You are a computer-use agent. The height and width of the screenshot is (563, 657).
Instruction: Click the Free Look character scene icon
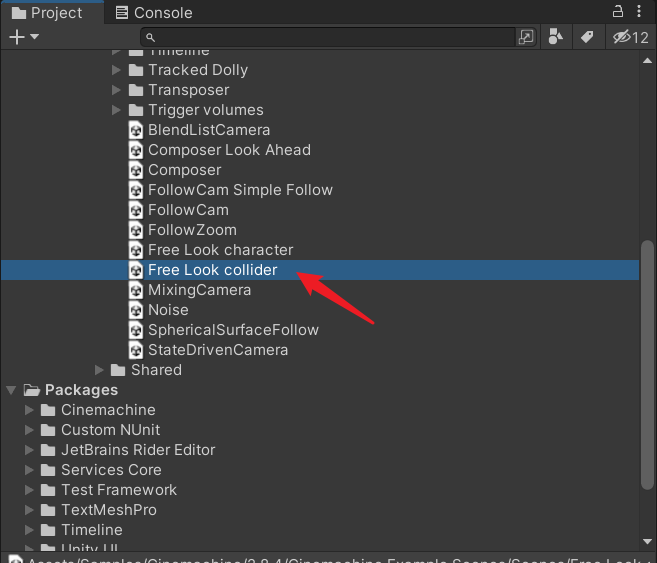136,250
